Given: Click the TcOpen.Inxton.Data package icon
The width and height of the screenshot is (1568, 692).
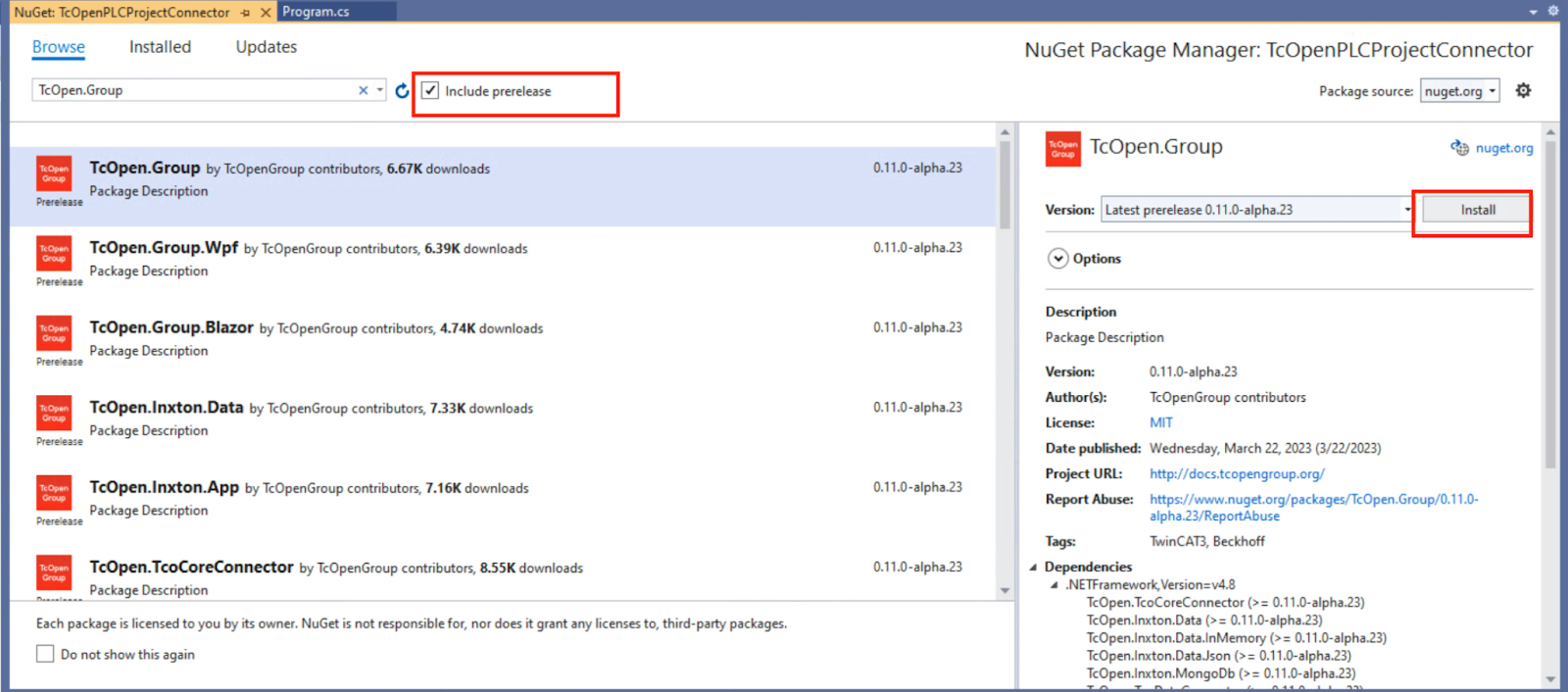Looking at the screenshot, I should tap(54, 413).
